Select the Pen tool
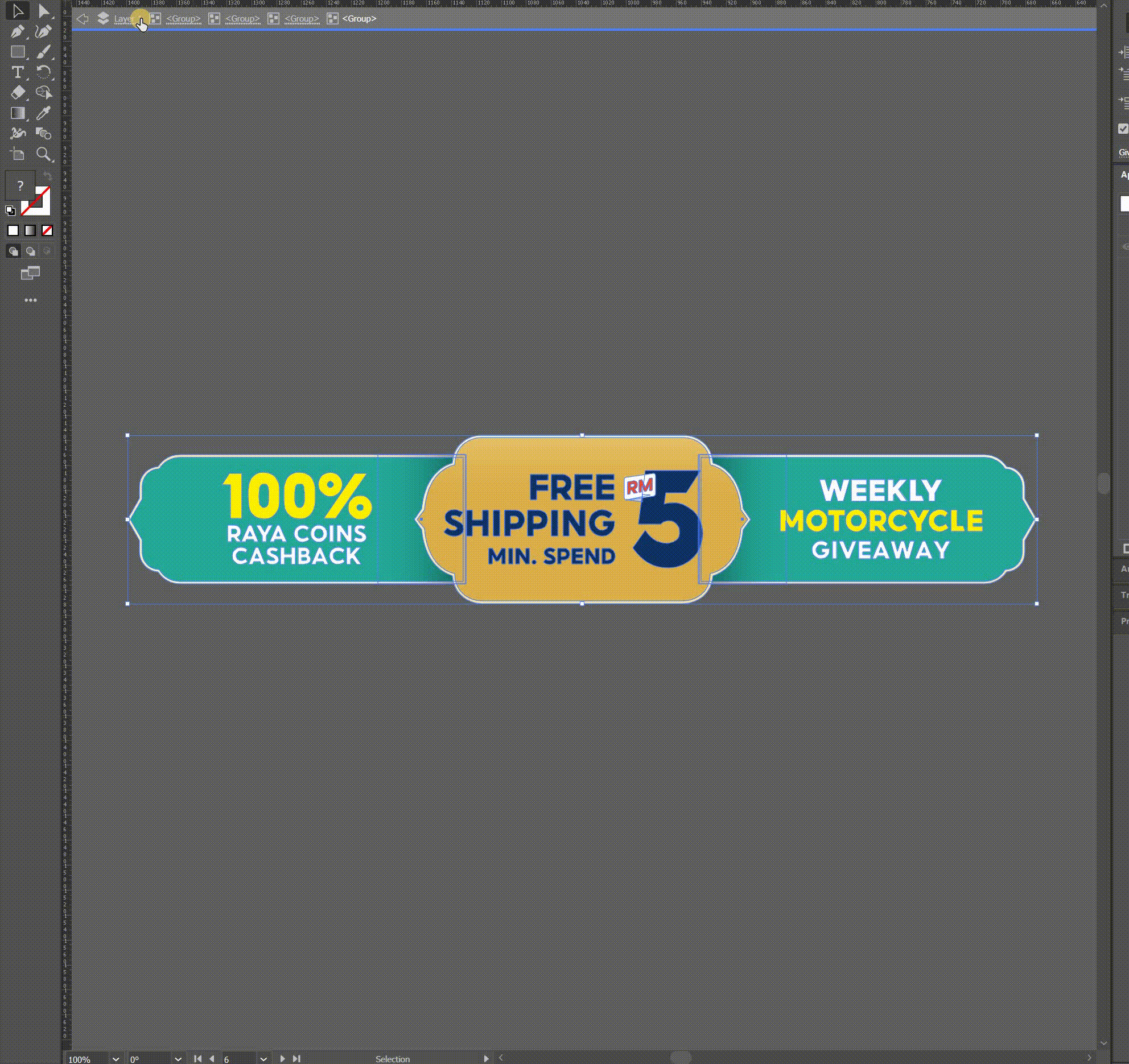 (x=17, y=31)
